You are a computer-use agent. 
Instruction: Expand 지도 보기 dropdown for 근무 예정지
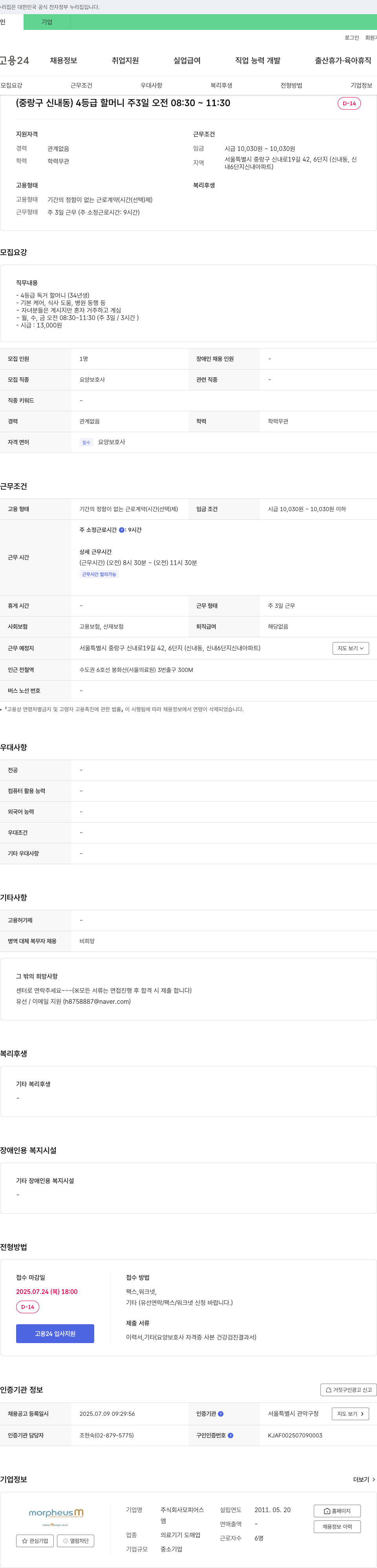coord(351,648)
